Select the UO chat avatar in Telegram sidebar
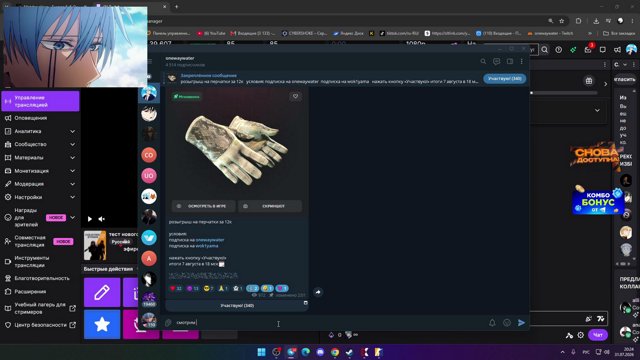Viewport: 640px width, 360px height. (x=149, y=176)
